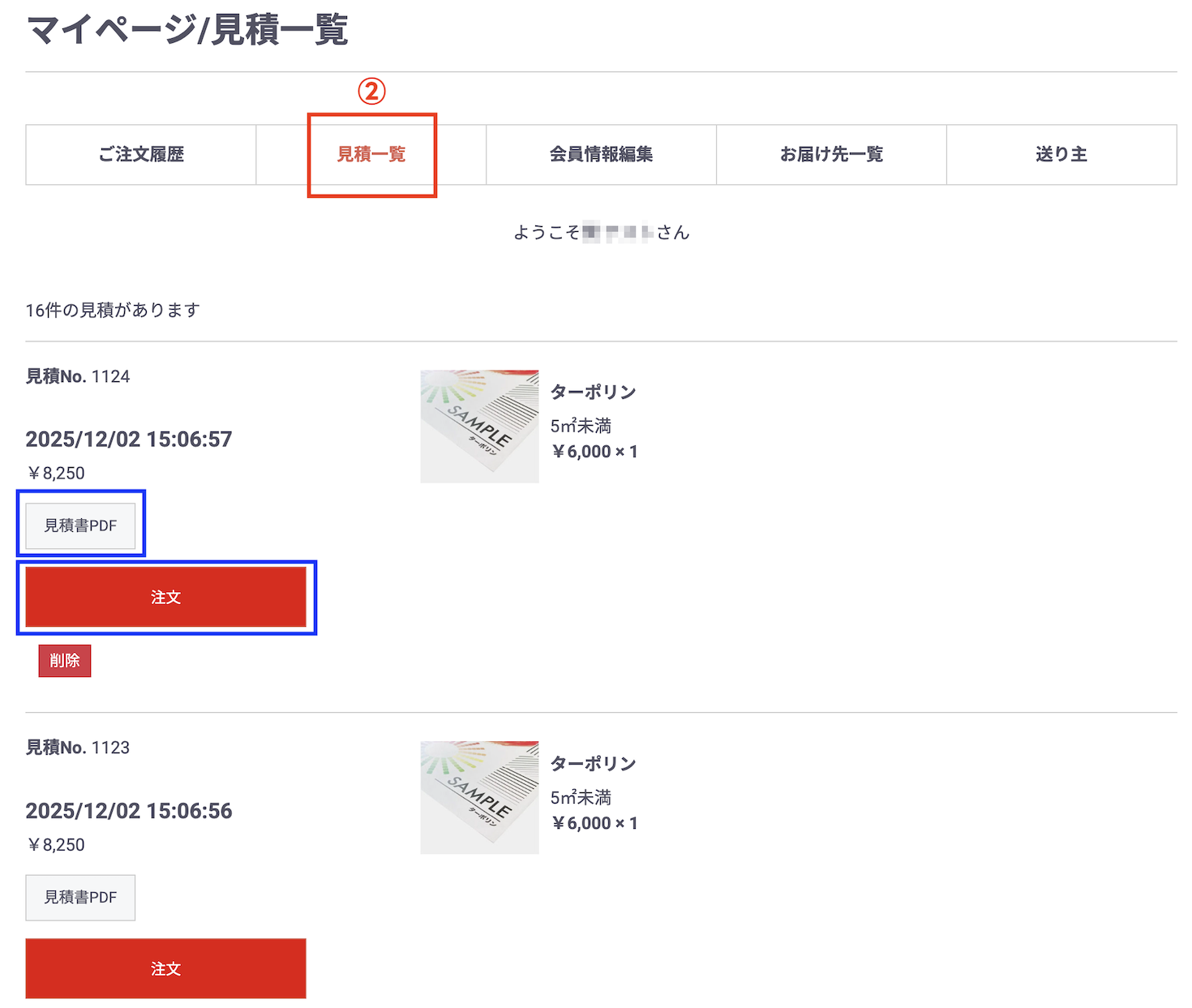1192x1008 pixels.
Task: Download 見積書PDF for estimate No. 1123
Action: [80, 897]
